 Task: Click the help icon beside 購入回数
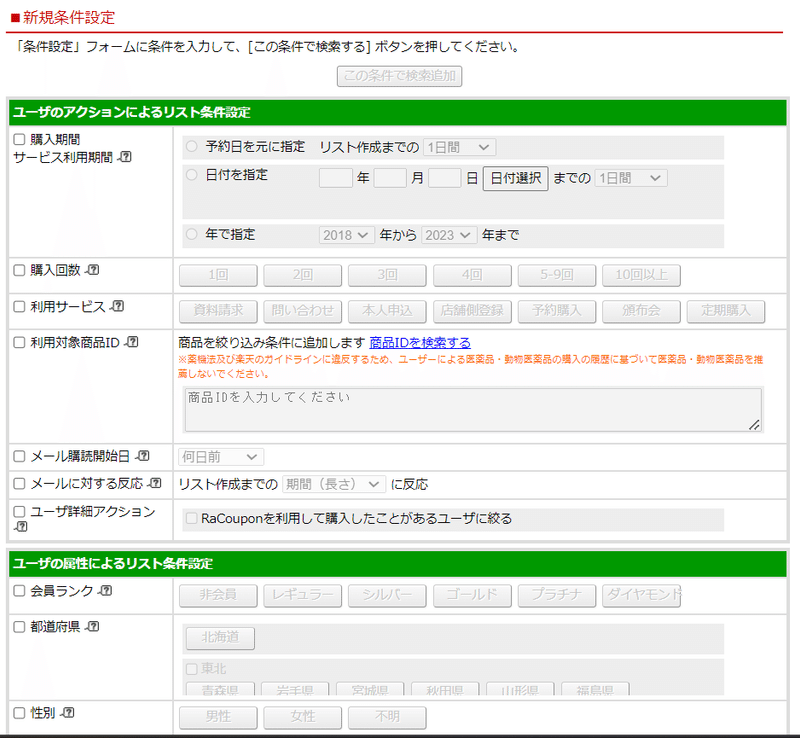[x=92, y=270]
